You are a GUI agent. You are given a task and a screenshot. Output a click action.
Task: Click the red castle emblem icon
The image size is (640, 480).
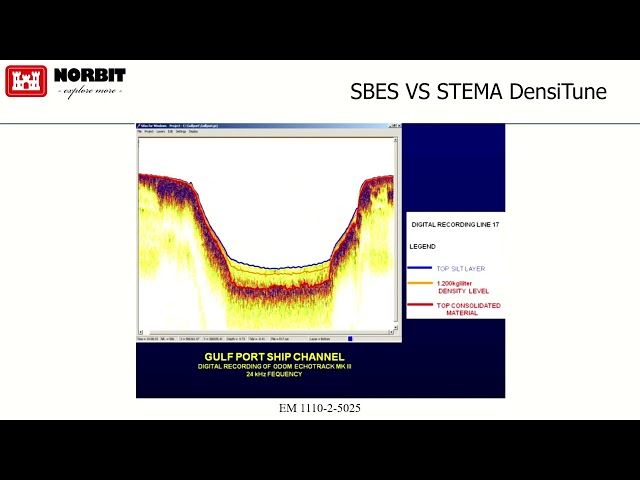click(26, 81)
